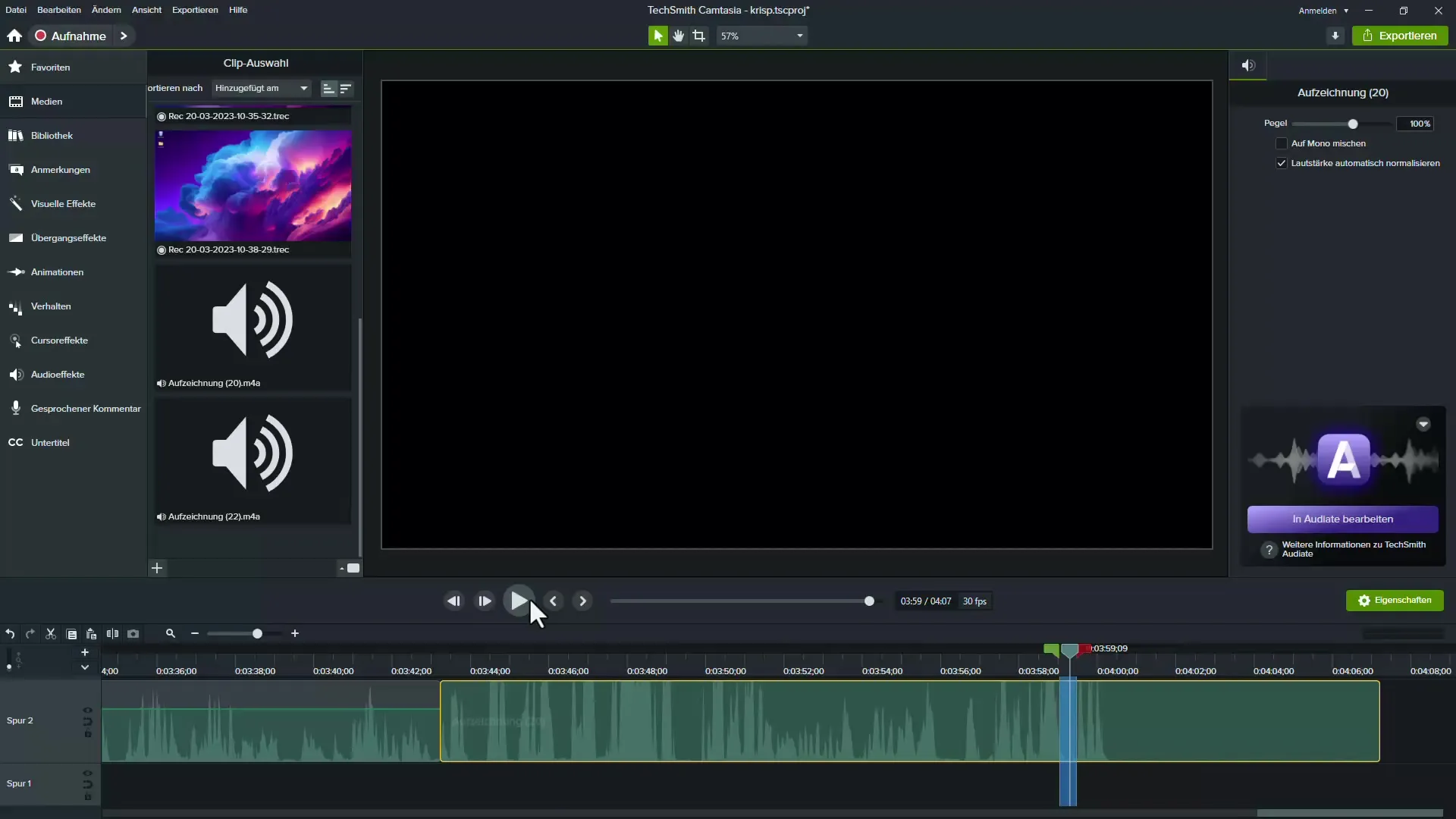Activate the crop tool

point(698,36)
